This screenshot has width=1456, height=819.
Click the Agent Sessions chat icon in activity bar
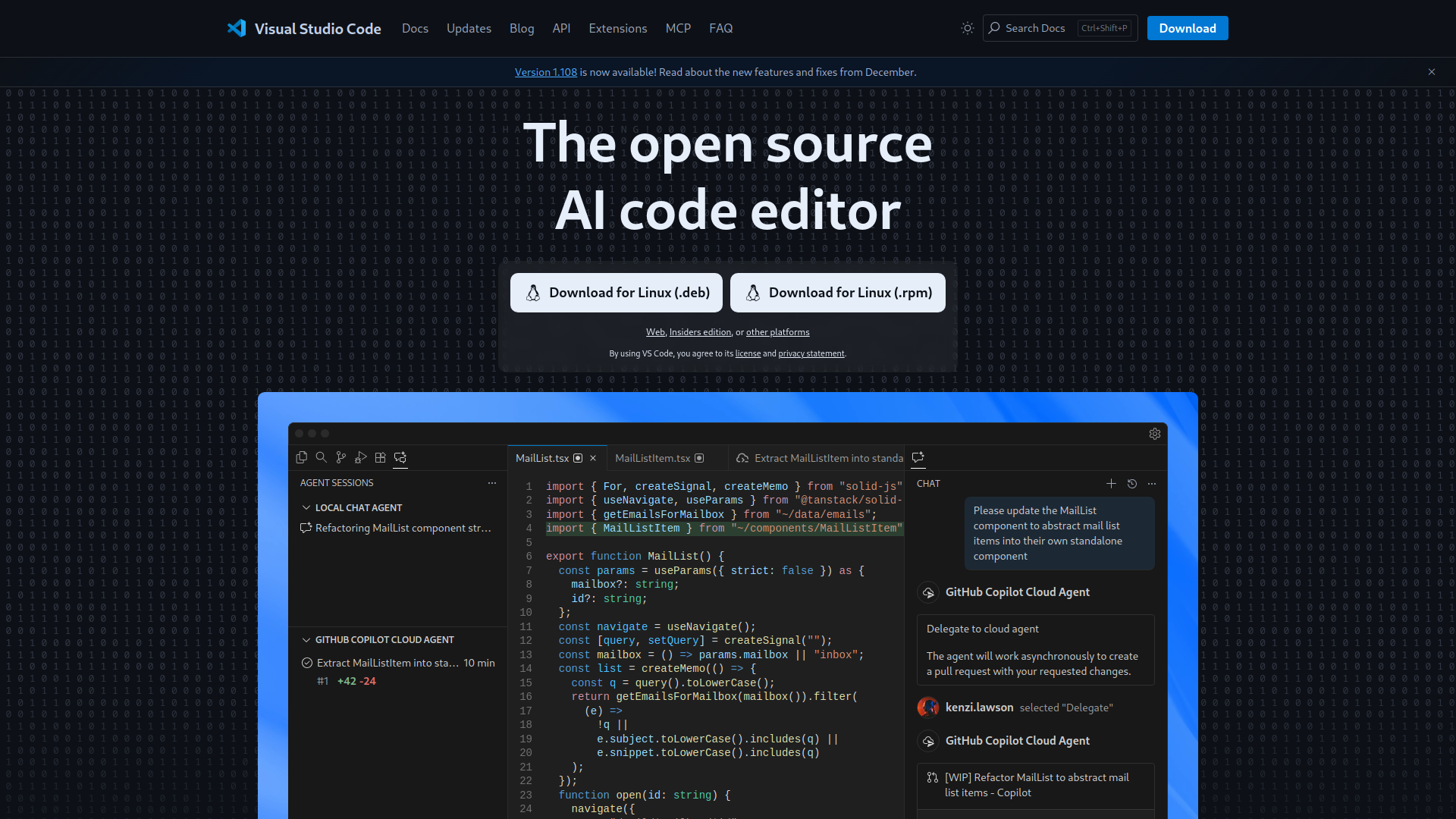point(400,457)
